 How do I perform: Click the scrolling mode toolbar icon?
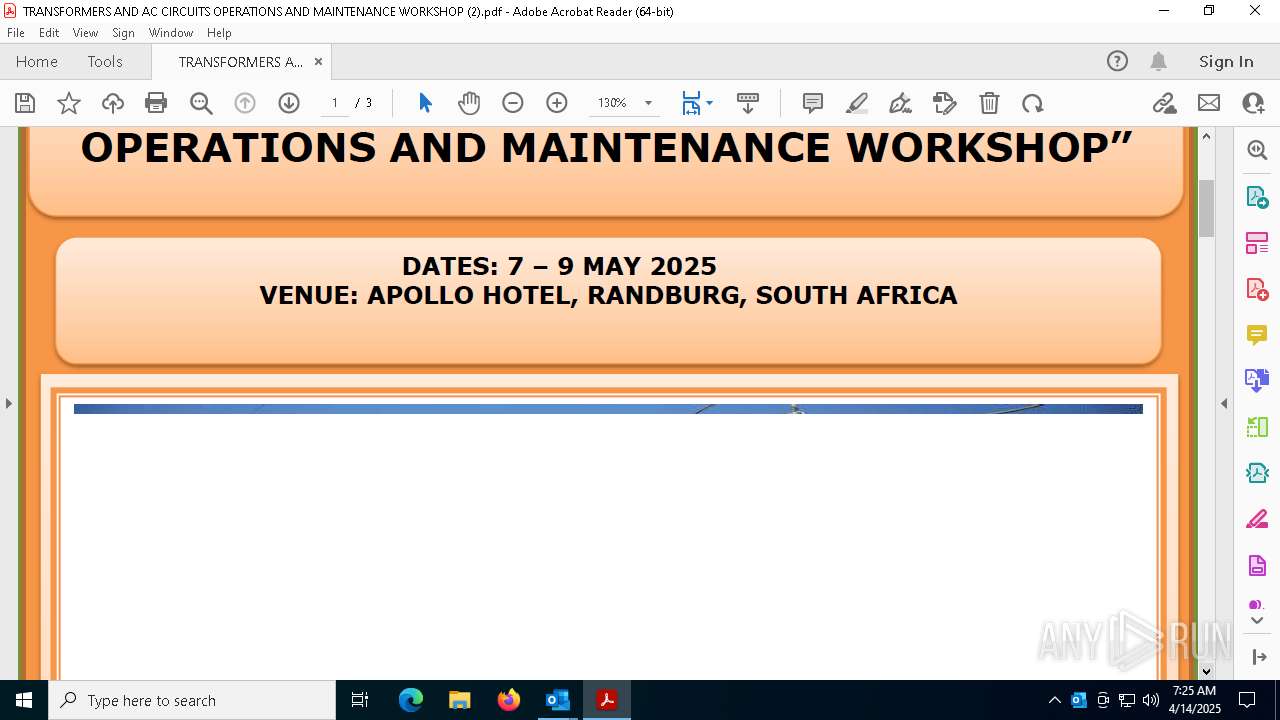(x=748, y=103)
